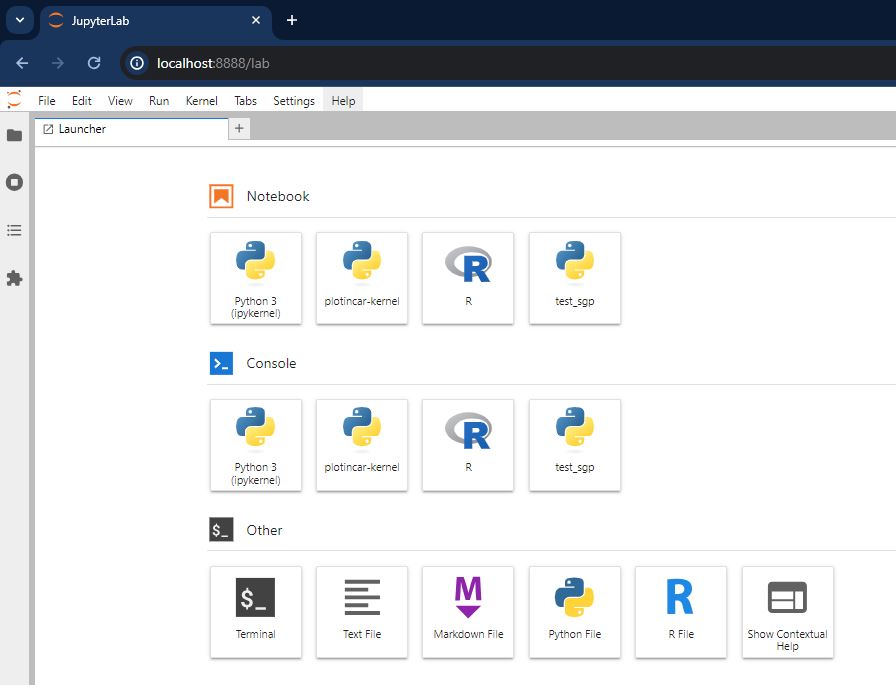Start Python 3 (ipykernel) console

click(255, 445)
